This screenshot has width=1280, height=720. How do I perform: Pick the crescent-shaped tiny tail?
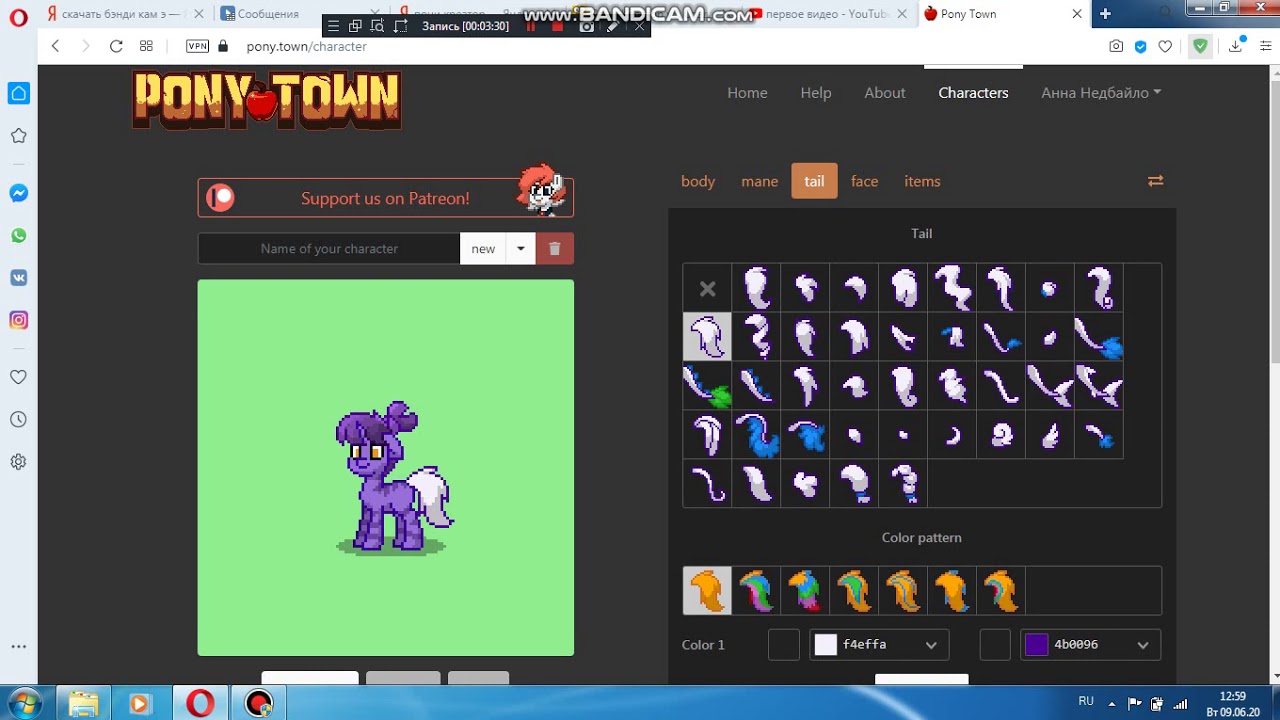coord(951,435)
